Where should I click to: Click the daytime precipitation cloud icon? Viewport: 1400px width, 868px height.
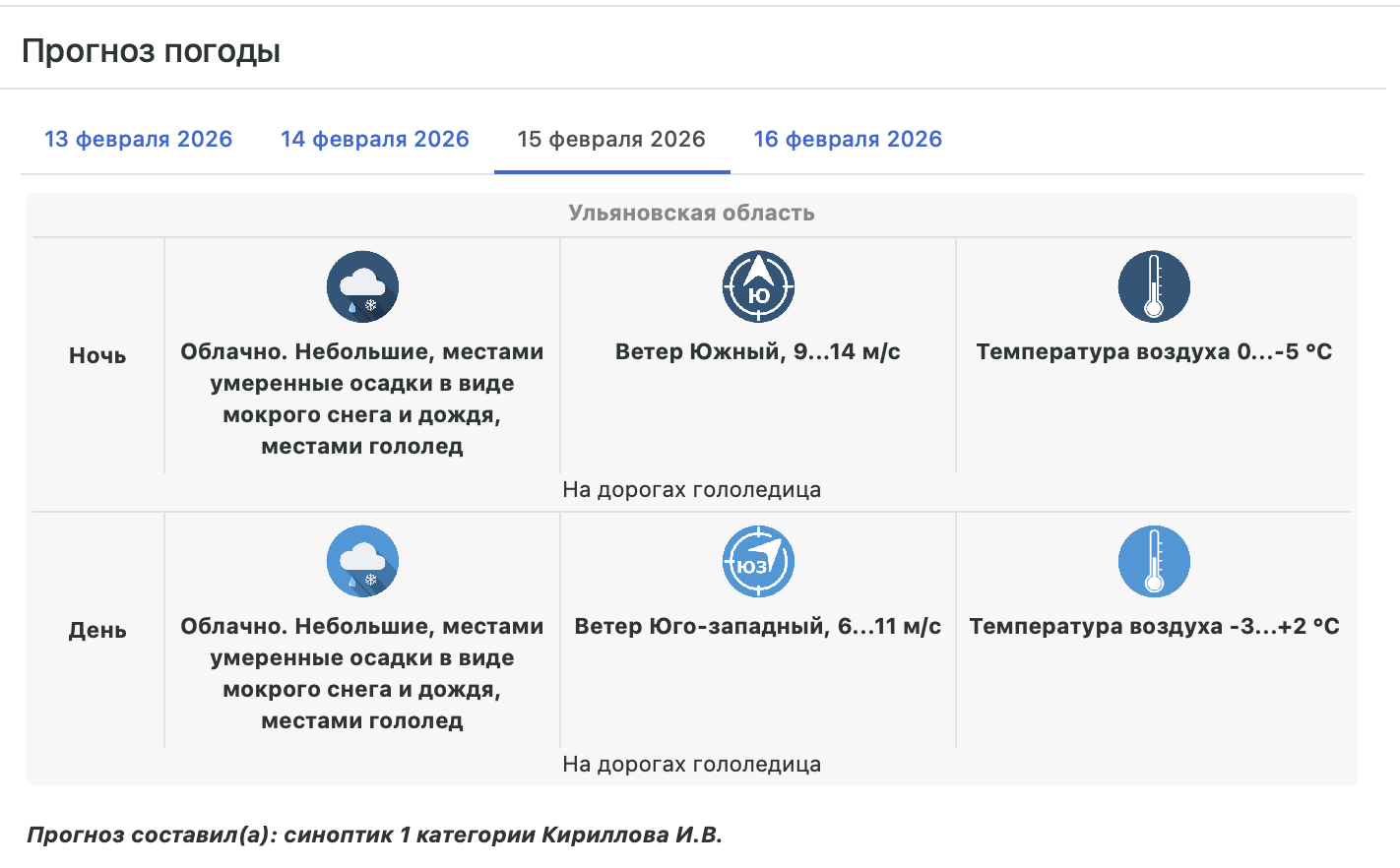(x=362, y=561)
